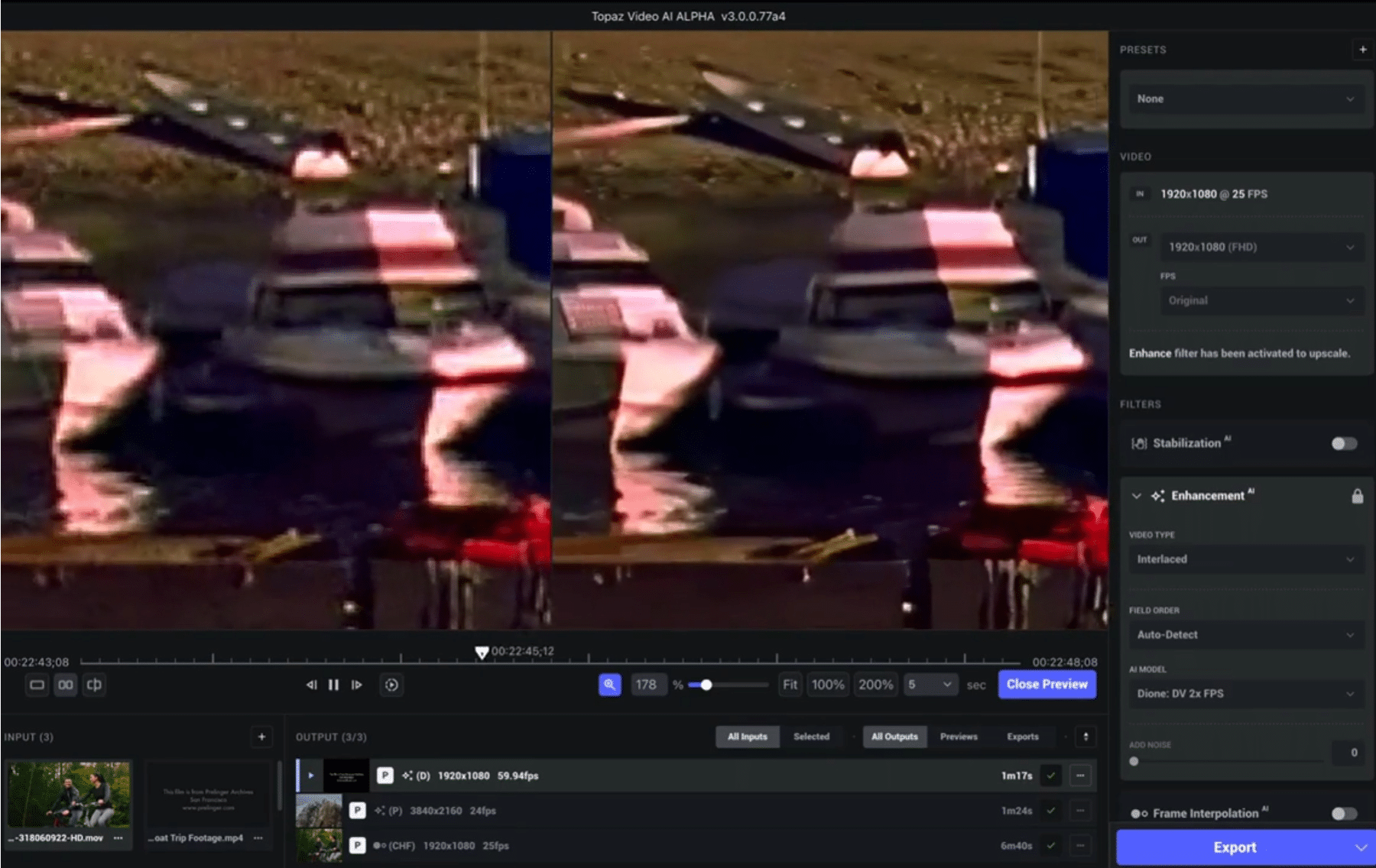Open the Export button dropdown arrow
The image size is (1376, 868).
point(1361,847)
